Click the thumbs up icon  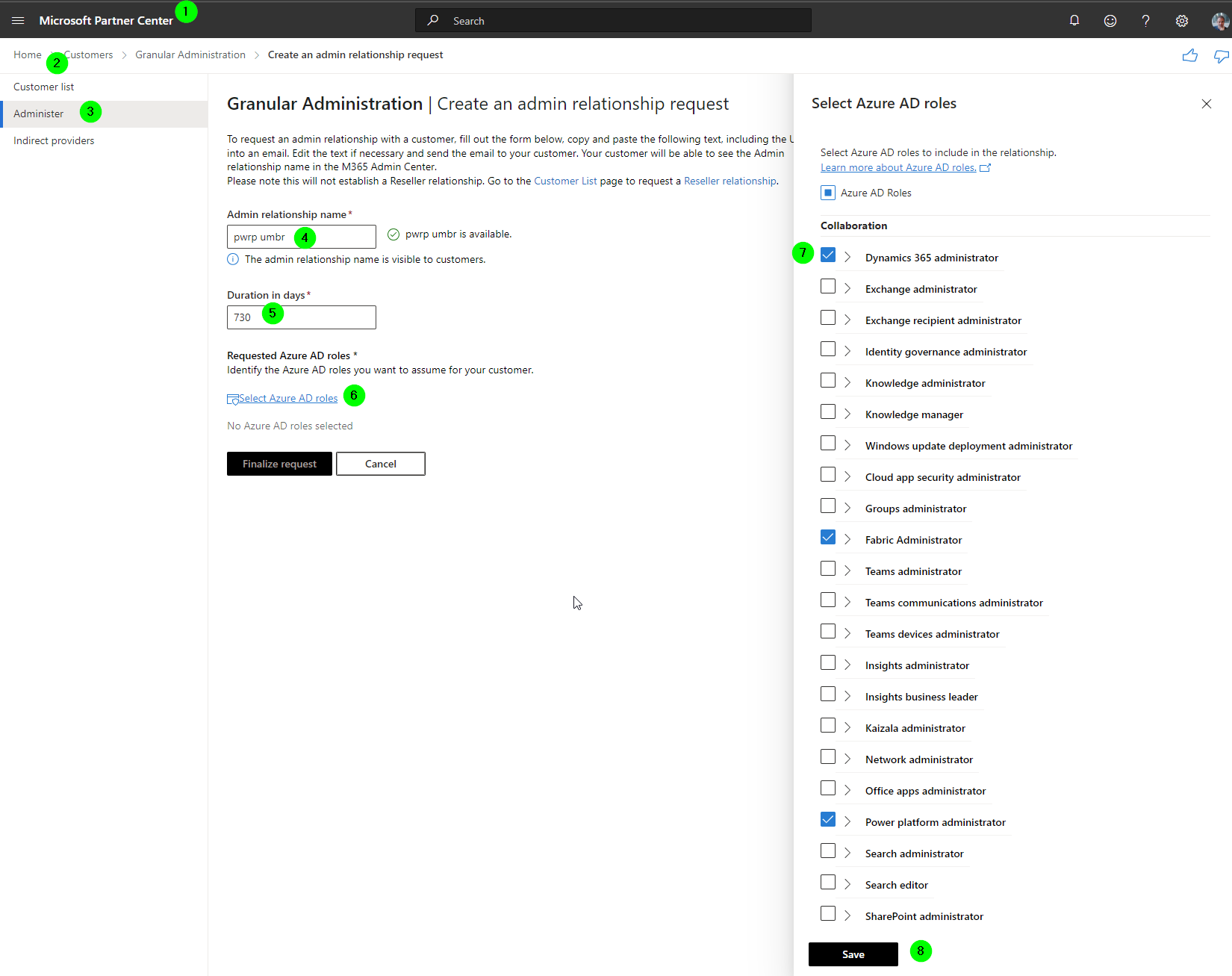click(1190, 55)
